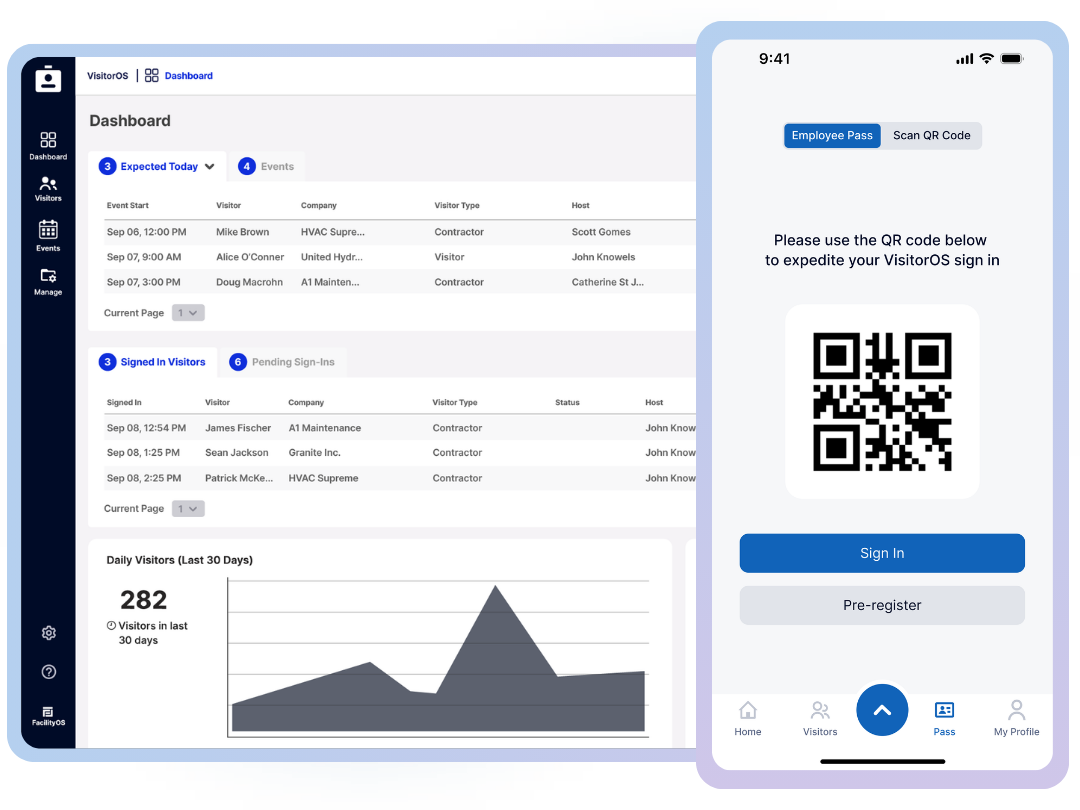Viewport: 1080px width, 810px height.
Task: Click the Daily Visitors (Last 30 Days) title
Action: coord(179,560)
